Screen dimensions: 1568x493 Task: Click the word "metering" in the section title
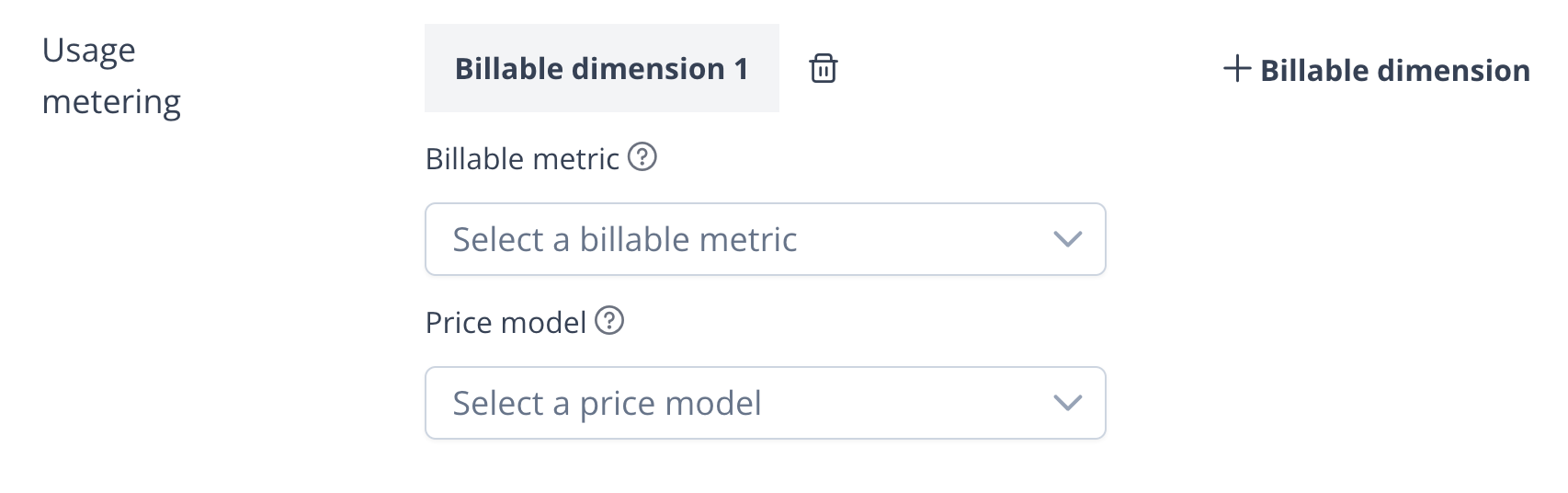(111, 101)
